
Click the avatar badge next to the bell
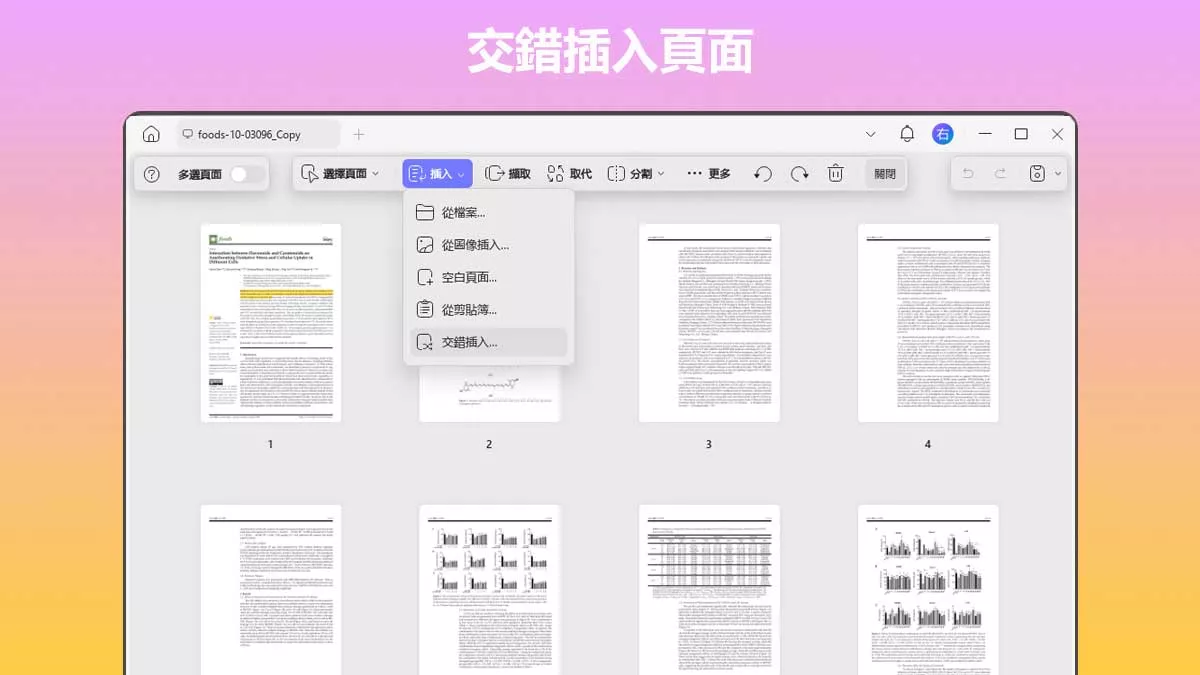pos(941,132)
